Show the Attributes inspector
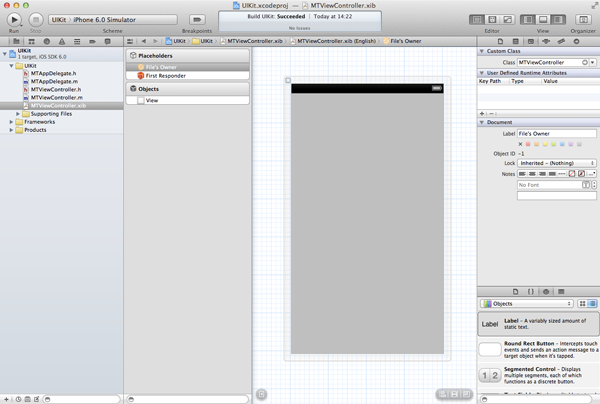The width and height of the screenshot is (600, 404). pyautogui.click(x=546, y=41)
